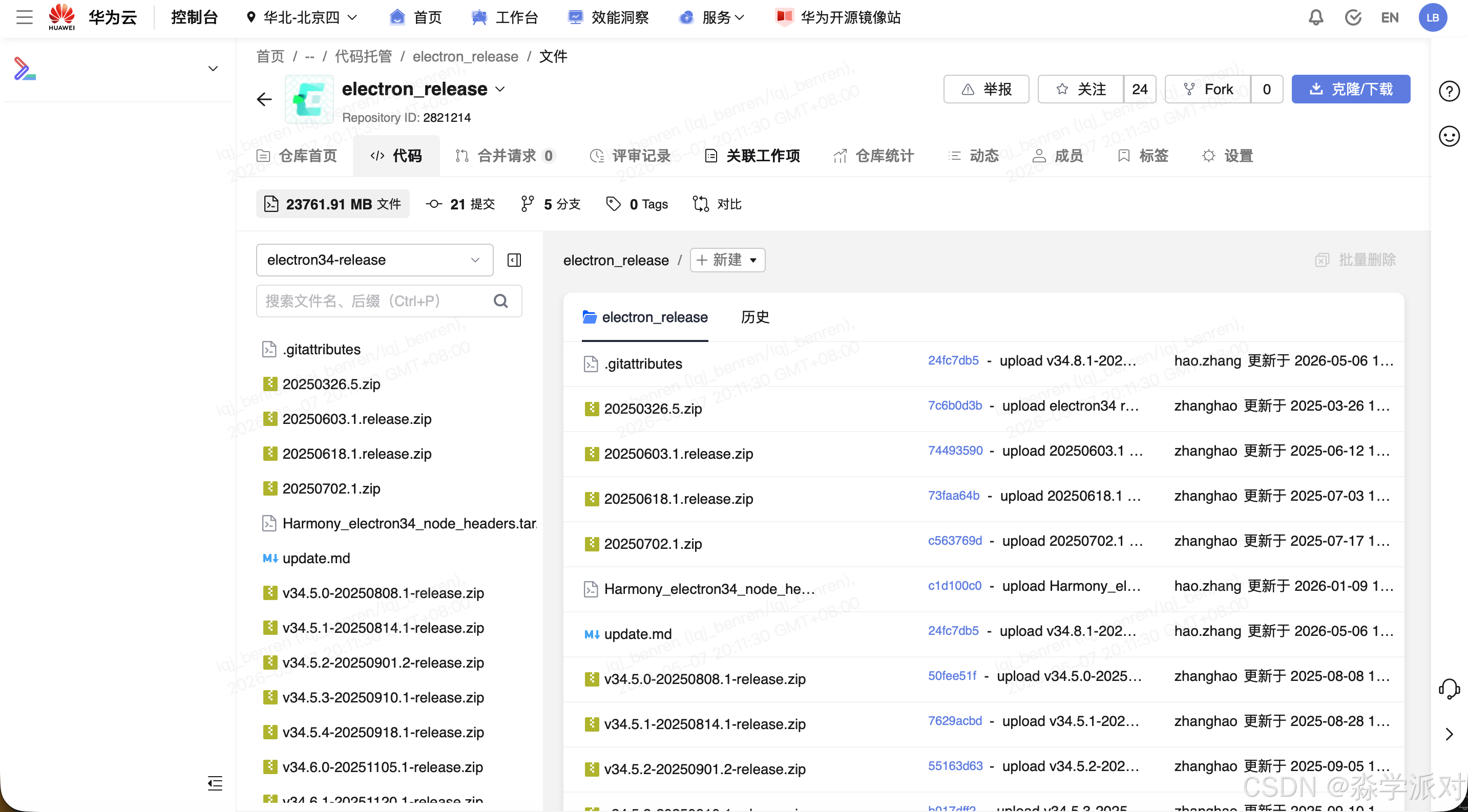
Task: Open the 标签 tab
Action: tap(1143, 156)
